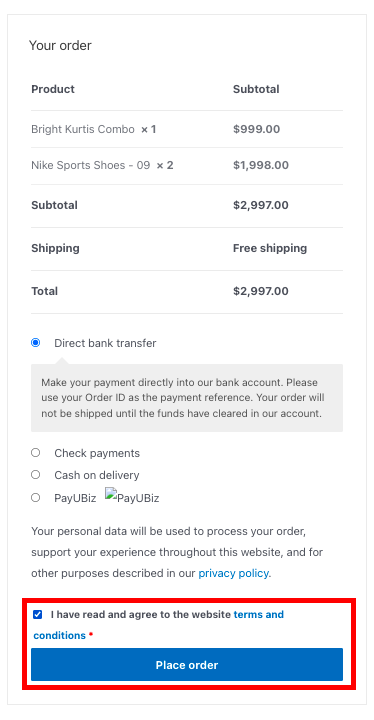Click the amount in the Total row
This screenshot has height=720, width=374.
(x=261, y=291)
